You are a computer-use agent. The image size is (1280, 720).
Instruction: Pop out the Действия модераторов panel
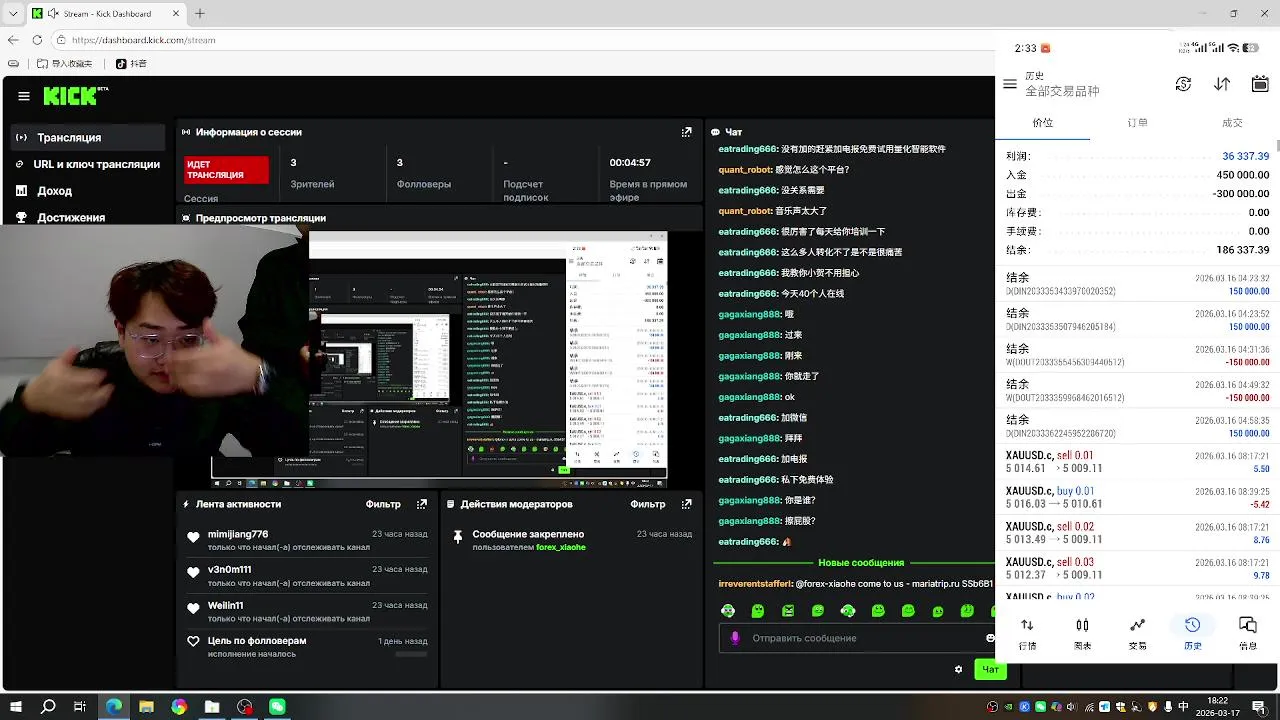pos(686,504)
